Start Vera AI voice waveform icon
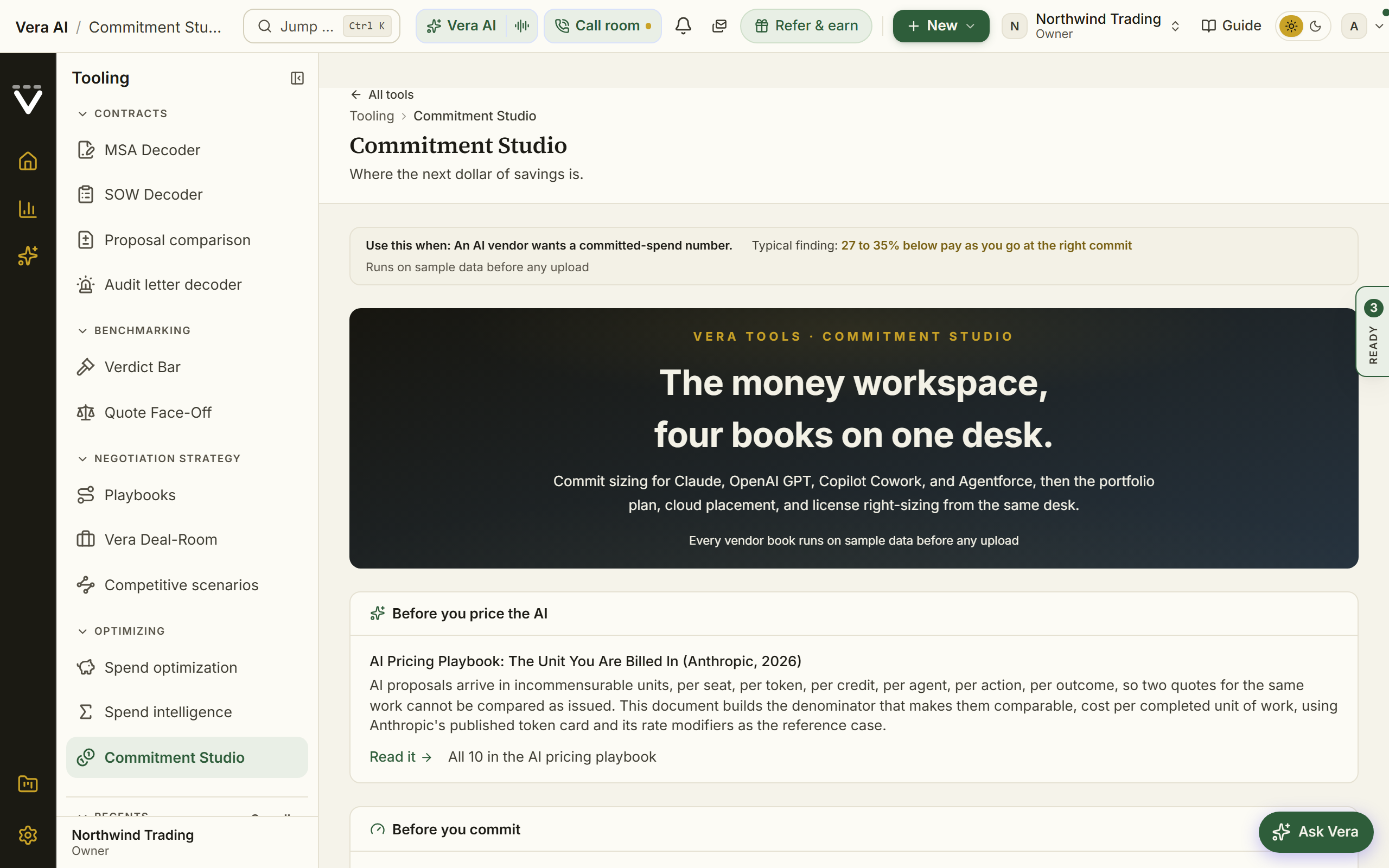 point(522,26)
